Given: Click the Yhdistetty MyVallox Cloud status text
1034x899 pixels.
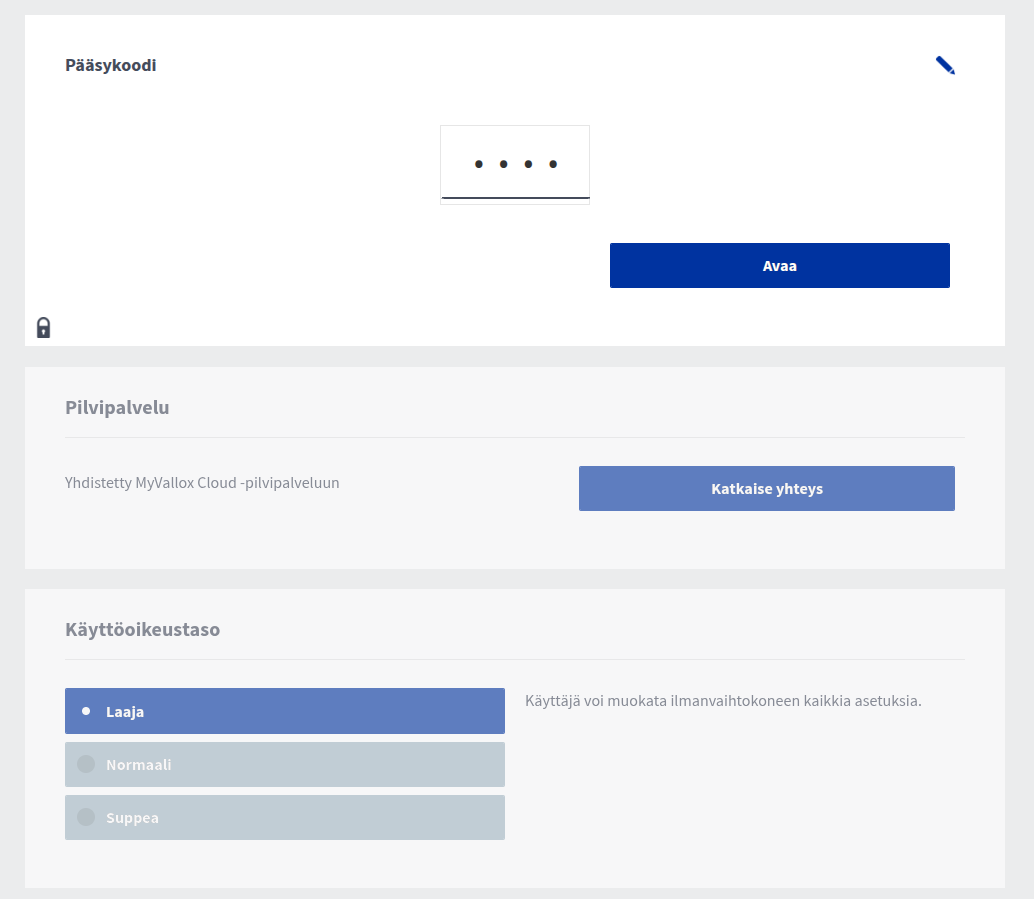Looking at the screenshot, I should click(x=202, y=483).
